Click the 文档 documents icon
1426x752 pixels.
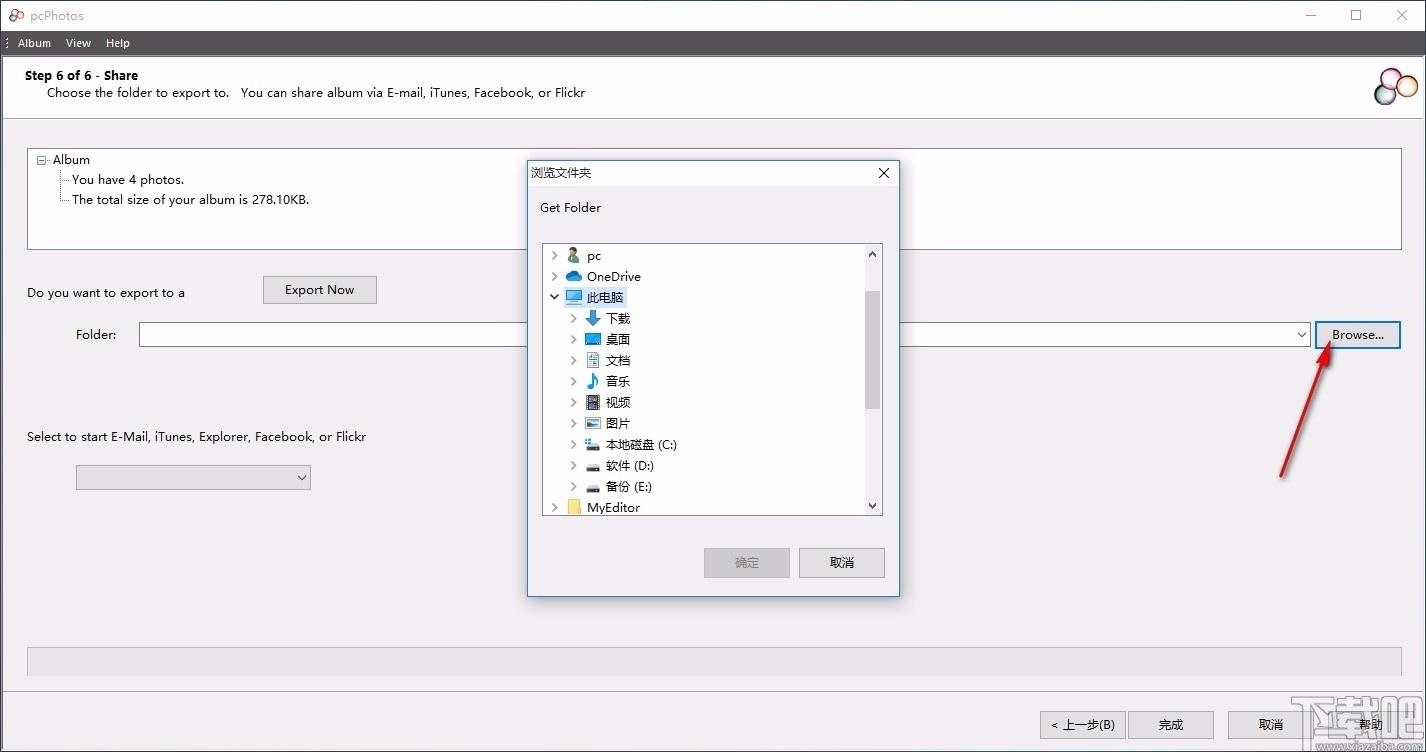(593, 360)
